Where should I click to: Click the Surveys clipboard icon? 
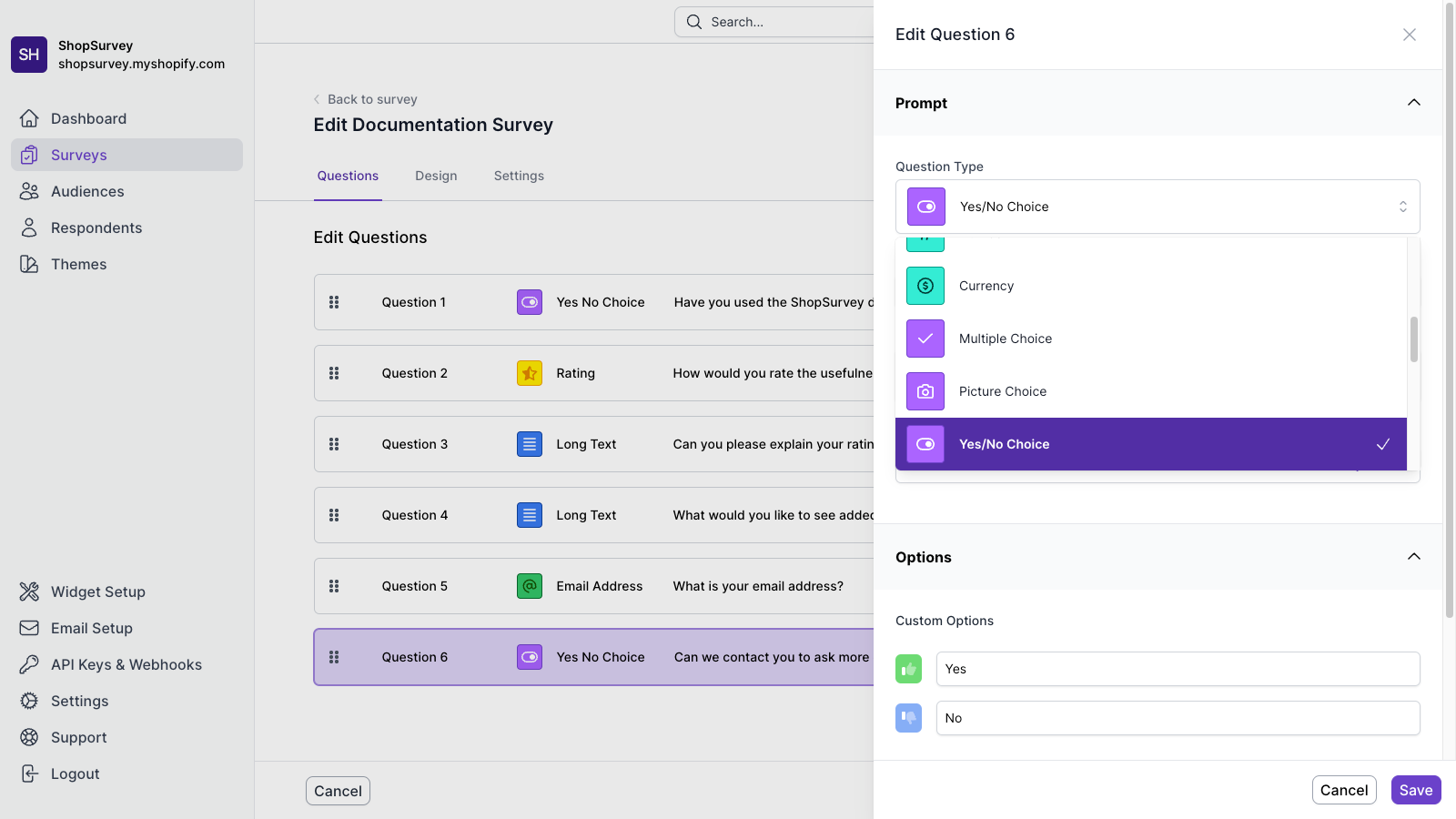click(29, 155)
